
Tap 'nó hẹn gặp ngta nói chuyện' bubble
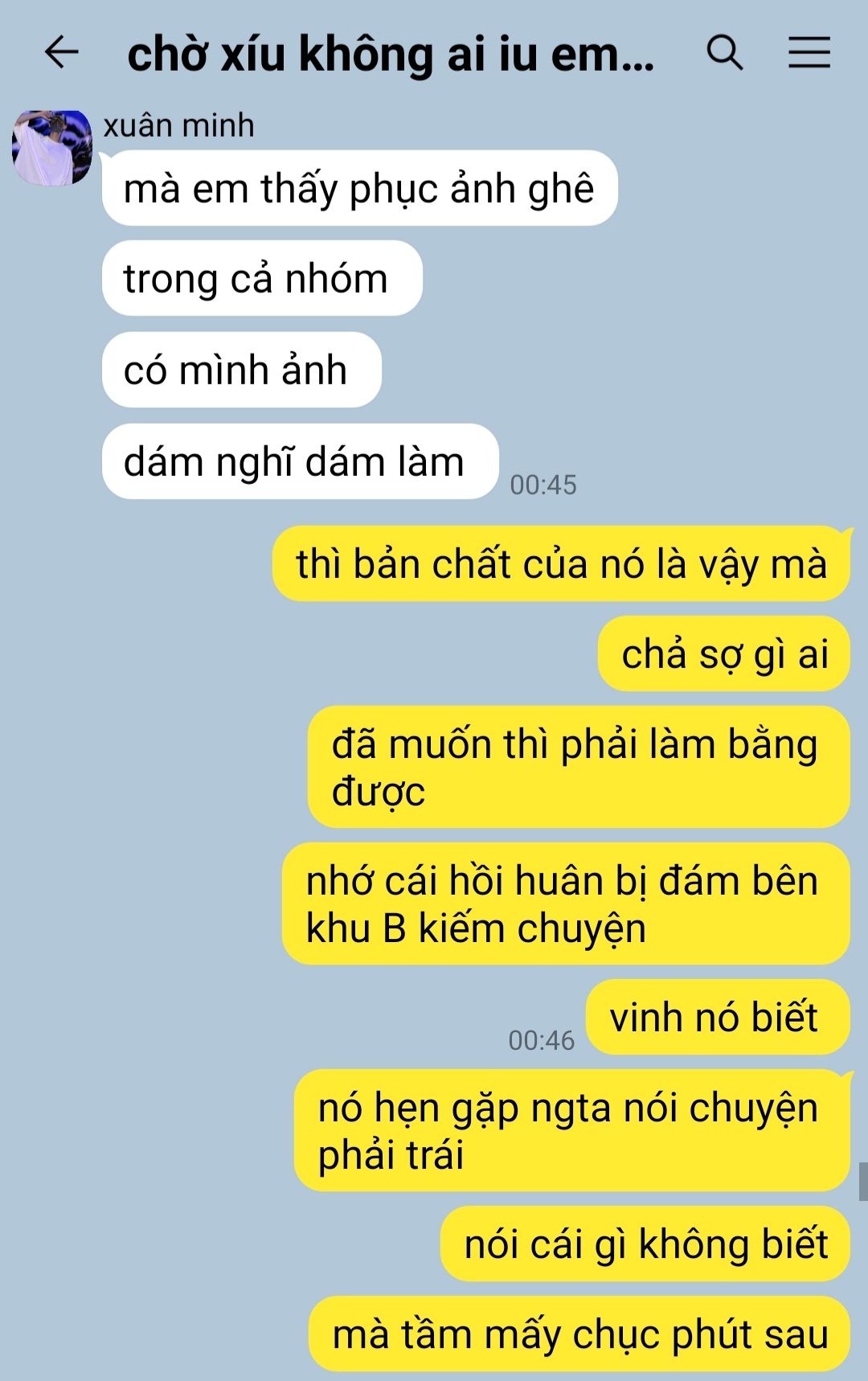[x=572, y=1130]
